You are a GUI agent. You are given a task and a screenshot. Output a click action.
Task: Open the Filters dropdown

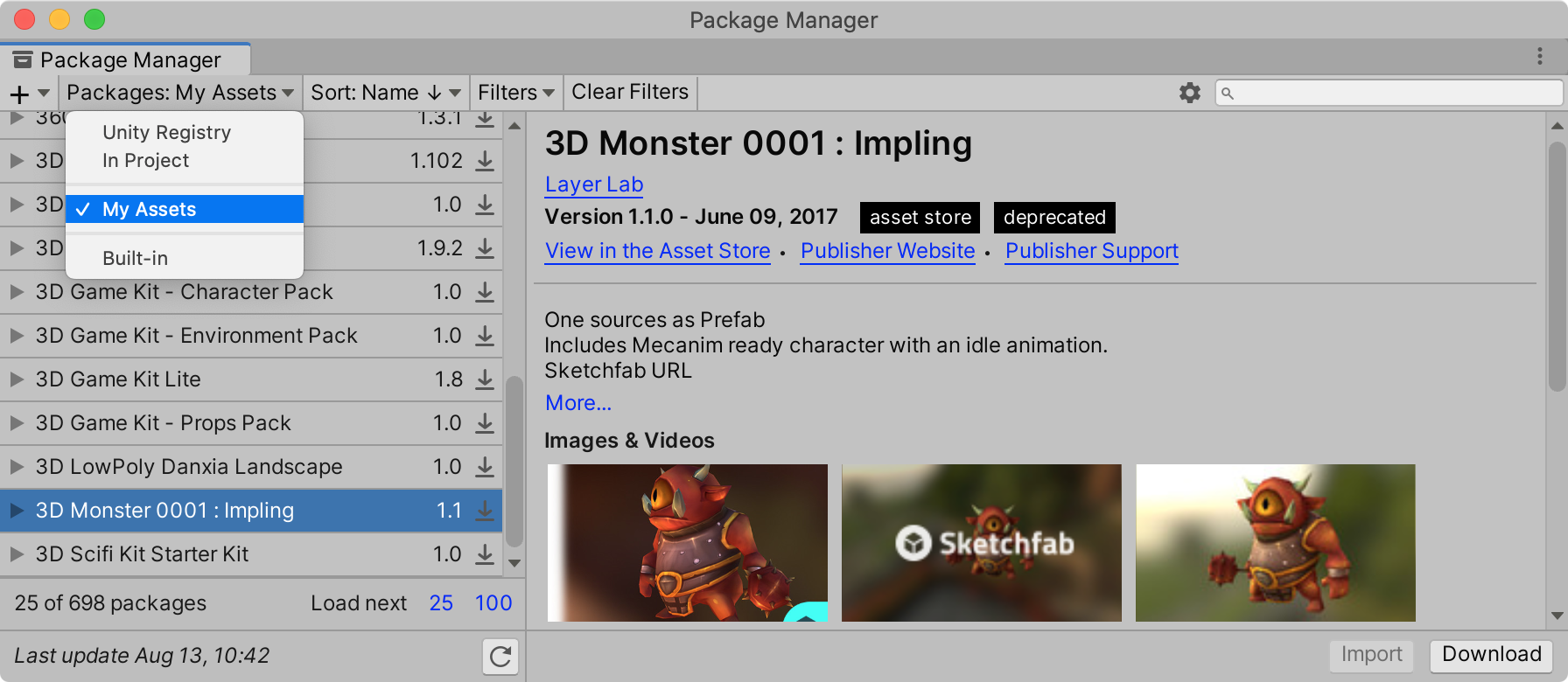pos(516,93)
